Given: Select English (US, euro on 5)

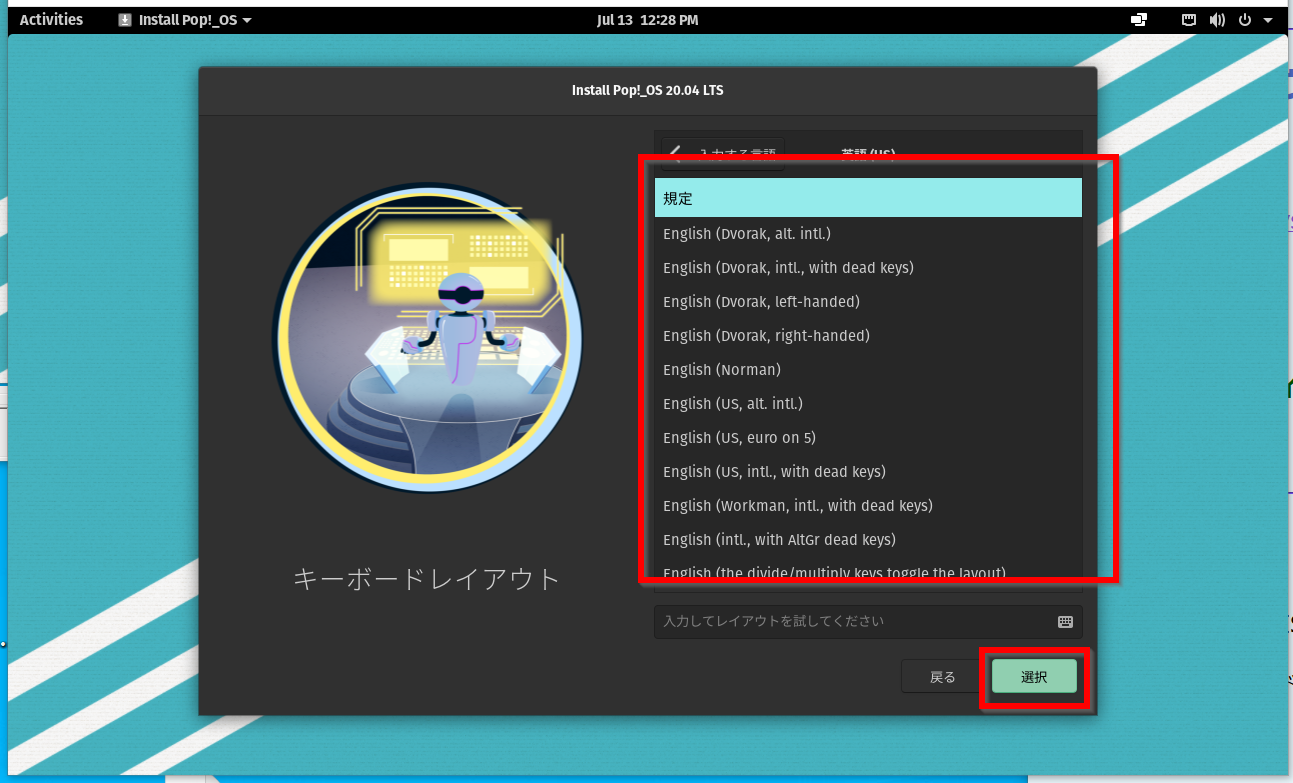Looking at the screenshot, I should pyautogui.click(x=868, y=437).
